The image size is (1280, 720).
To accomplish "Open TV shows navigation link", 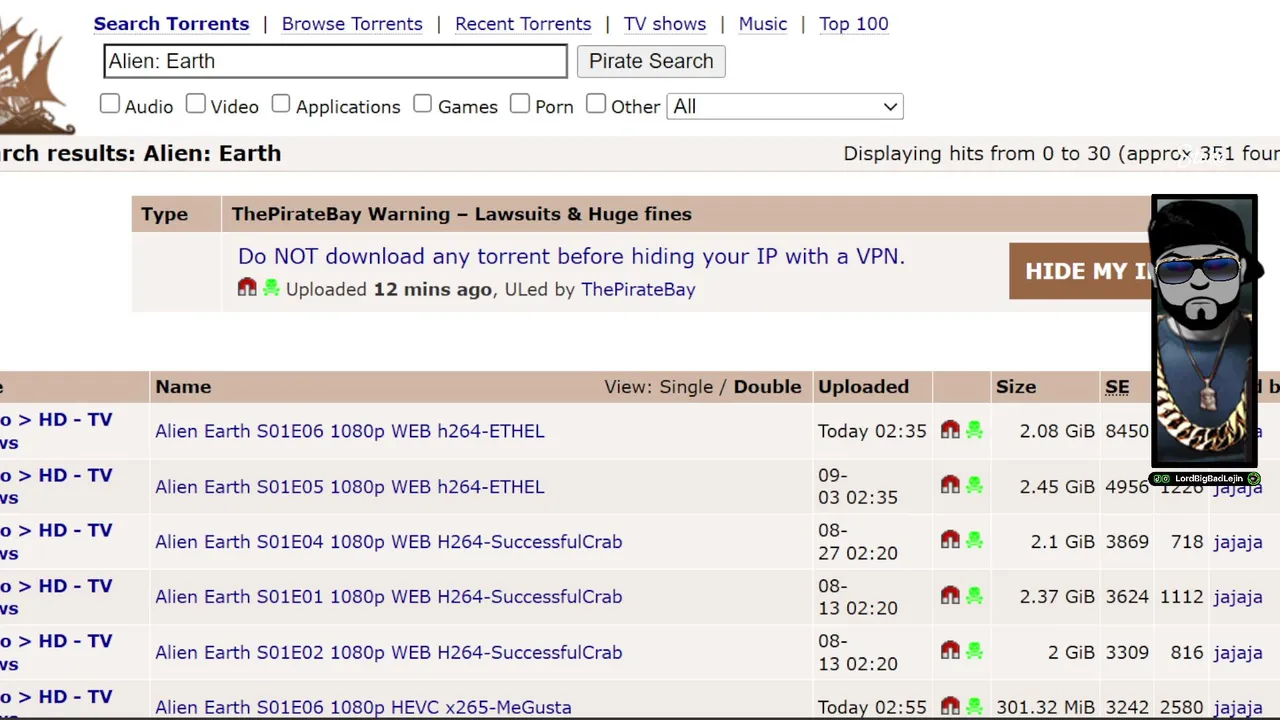I will [x=665, y=24].
